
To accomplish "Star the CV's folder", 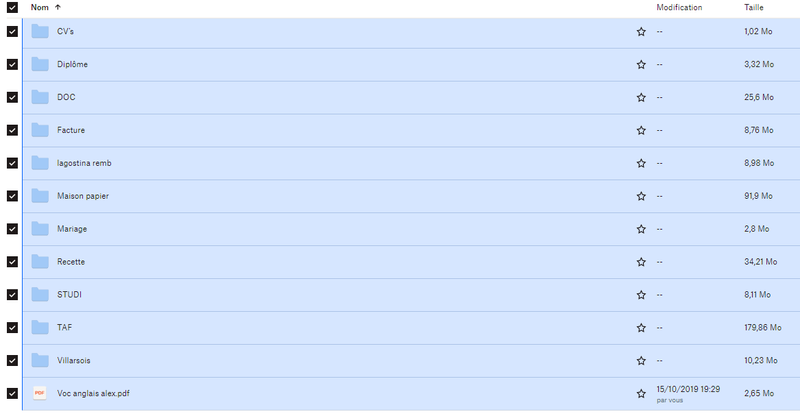I will pyautogui.click(x=641, y=32).
